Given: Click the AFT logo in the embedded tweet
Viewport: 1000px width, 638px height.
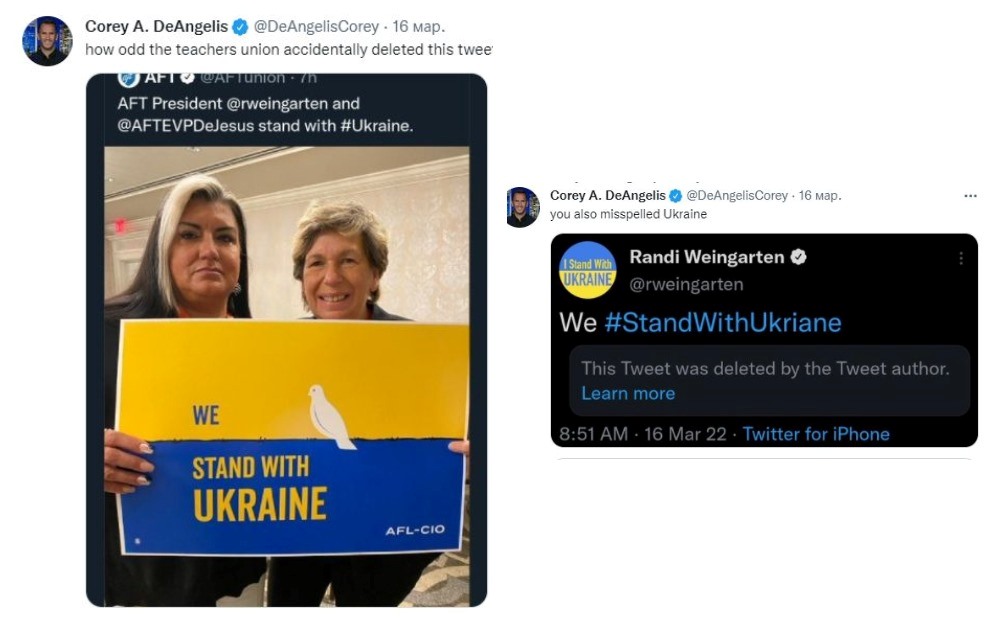Looking at the screenshot, I should (129, 78).
